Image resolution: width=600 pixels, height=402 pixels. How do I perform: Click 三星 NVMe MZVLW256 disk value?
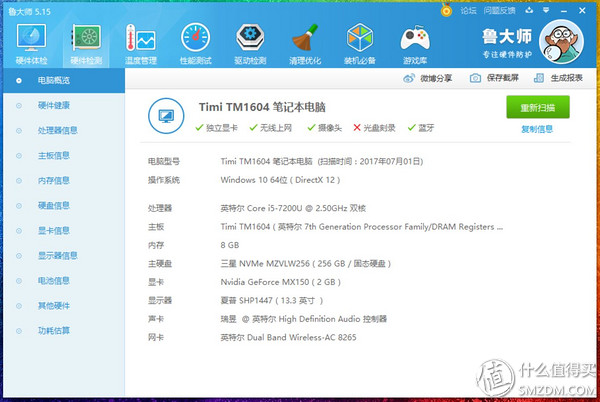tap(305, 264)
